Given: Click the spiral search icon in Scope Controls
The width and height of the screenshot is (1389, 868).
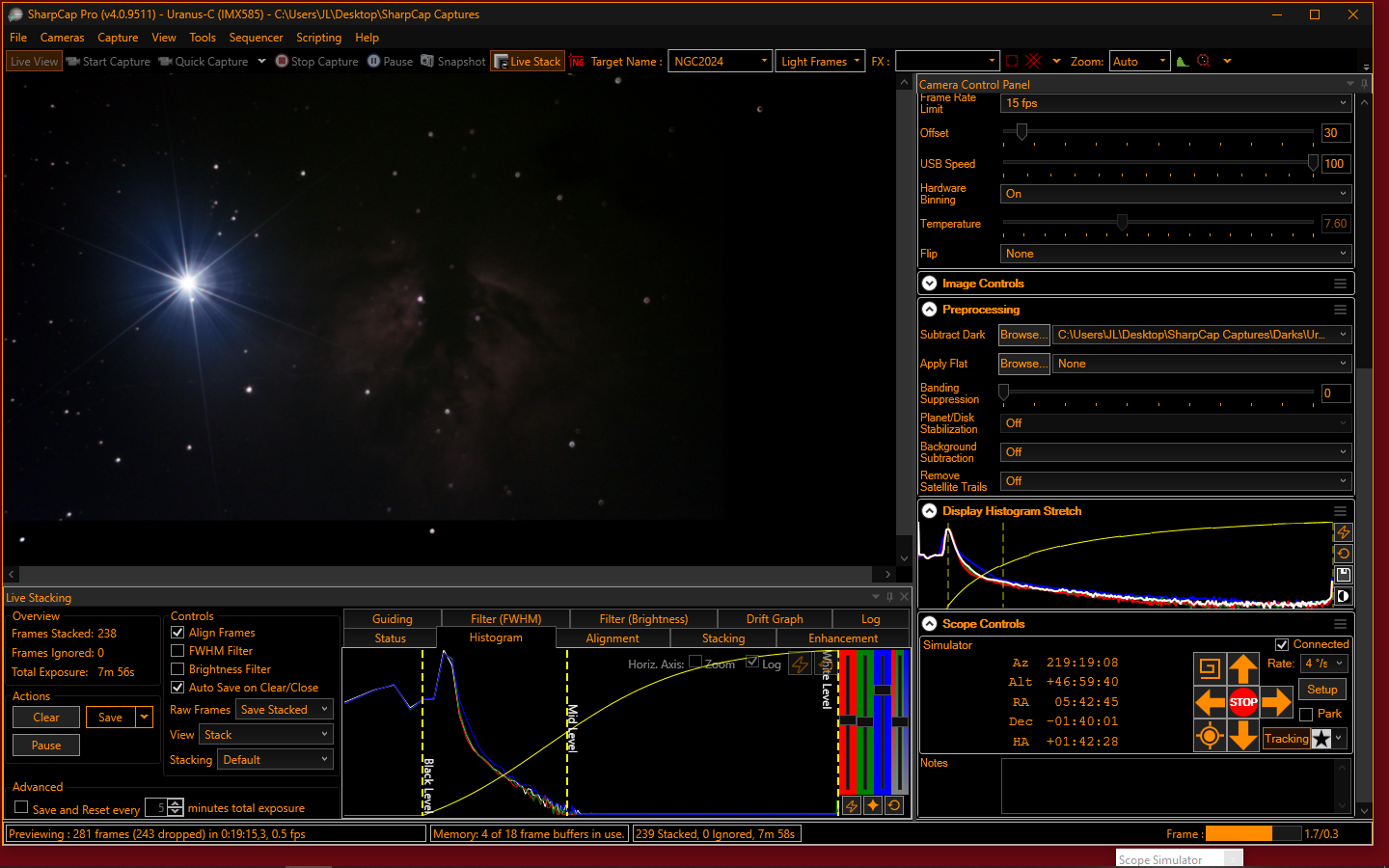Looking at the screenshot, I should click(x=1210, y=668).
